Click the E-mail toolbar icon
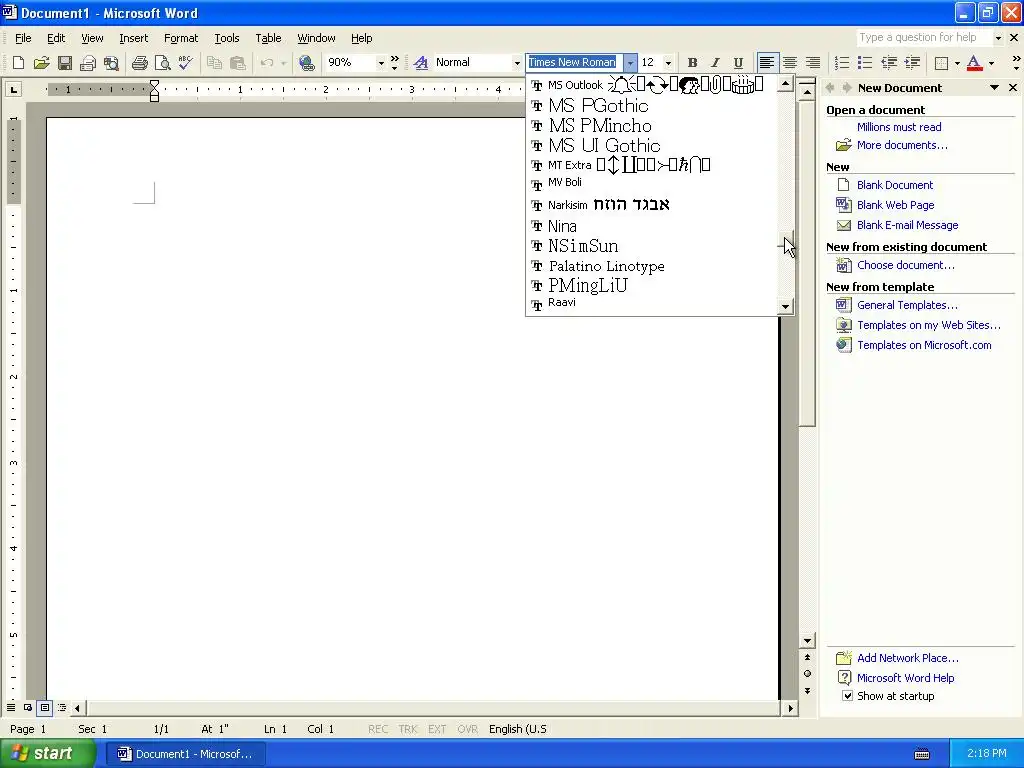This screenshot has height=768, width=1024. (x=88, y=63)
